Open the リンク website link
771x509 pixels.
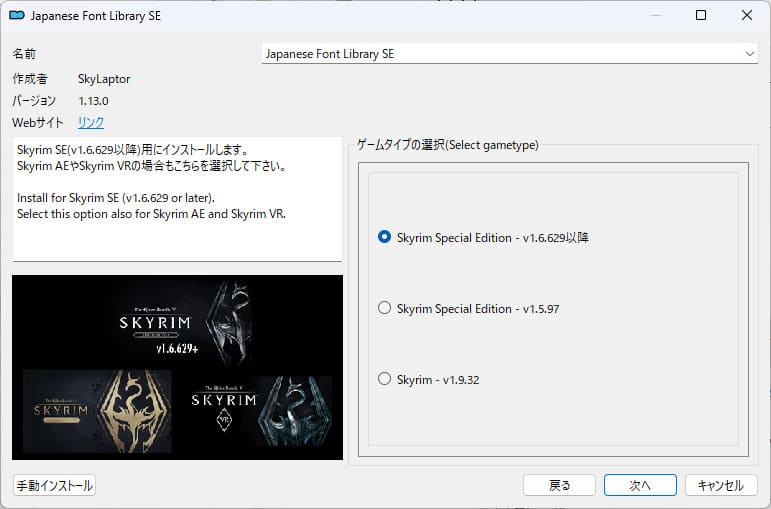[x=90, y=122]
